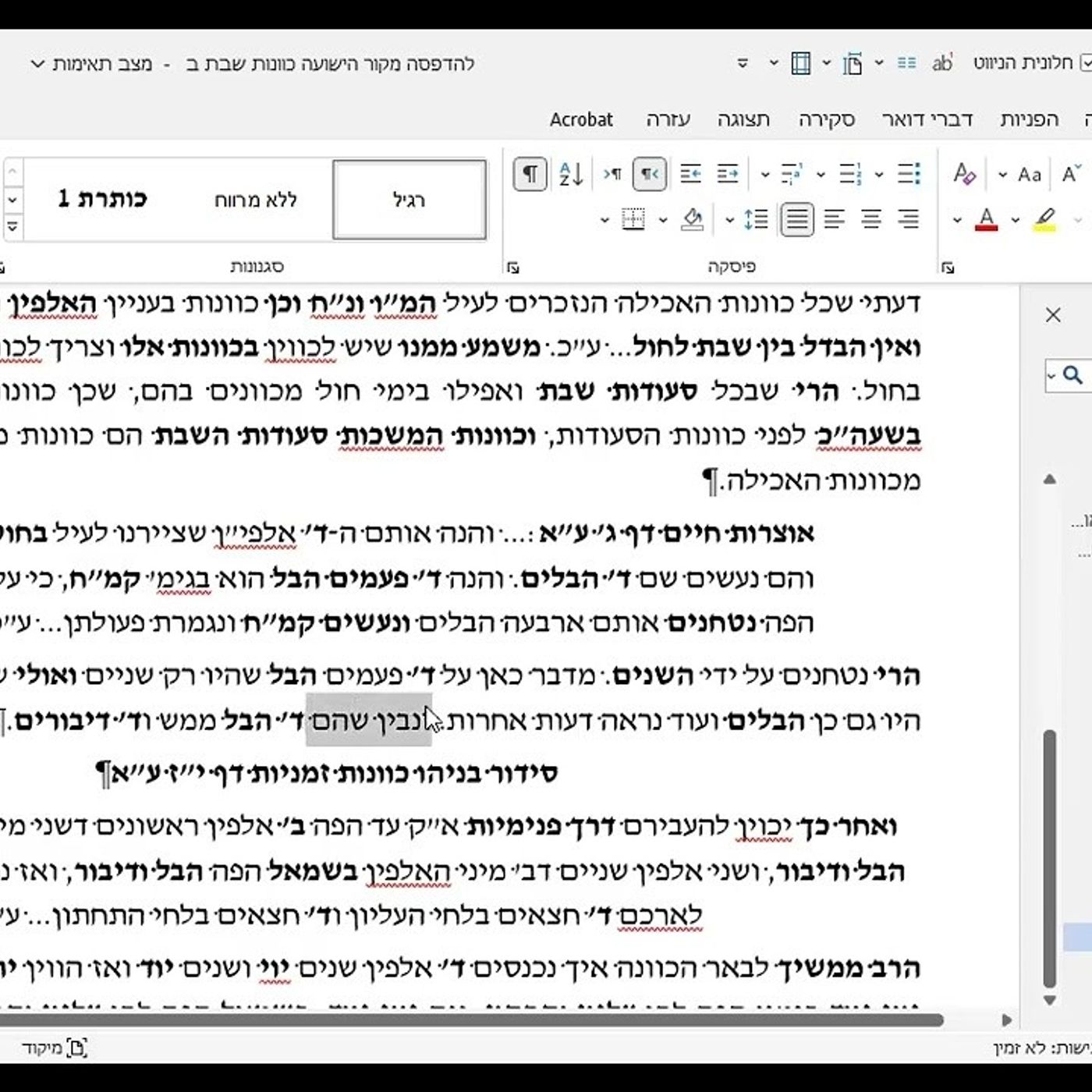Click the bold text אוצרות חיים דף ג' ע"א
This screenshot has height=1092, width=1092.
coord(676,534)
